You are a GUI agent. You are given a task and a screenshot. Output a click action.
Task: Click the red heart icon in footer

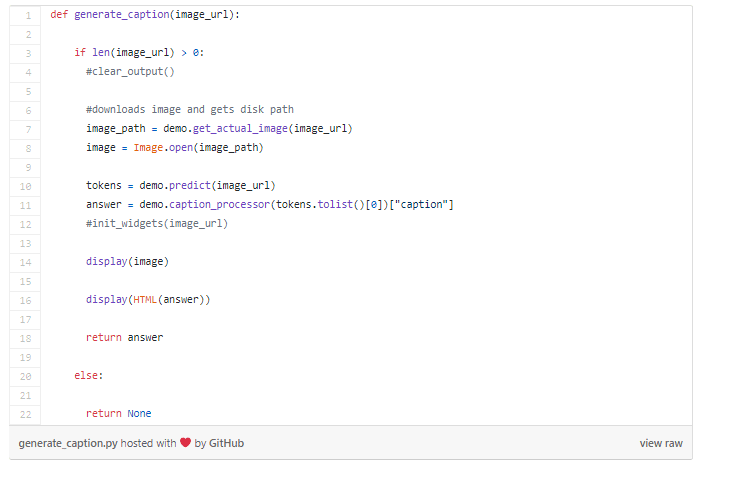click(x=186, y=442)
